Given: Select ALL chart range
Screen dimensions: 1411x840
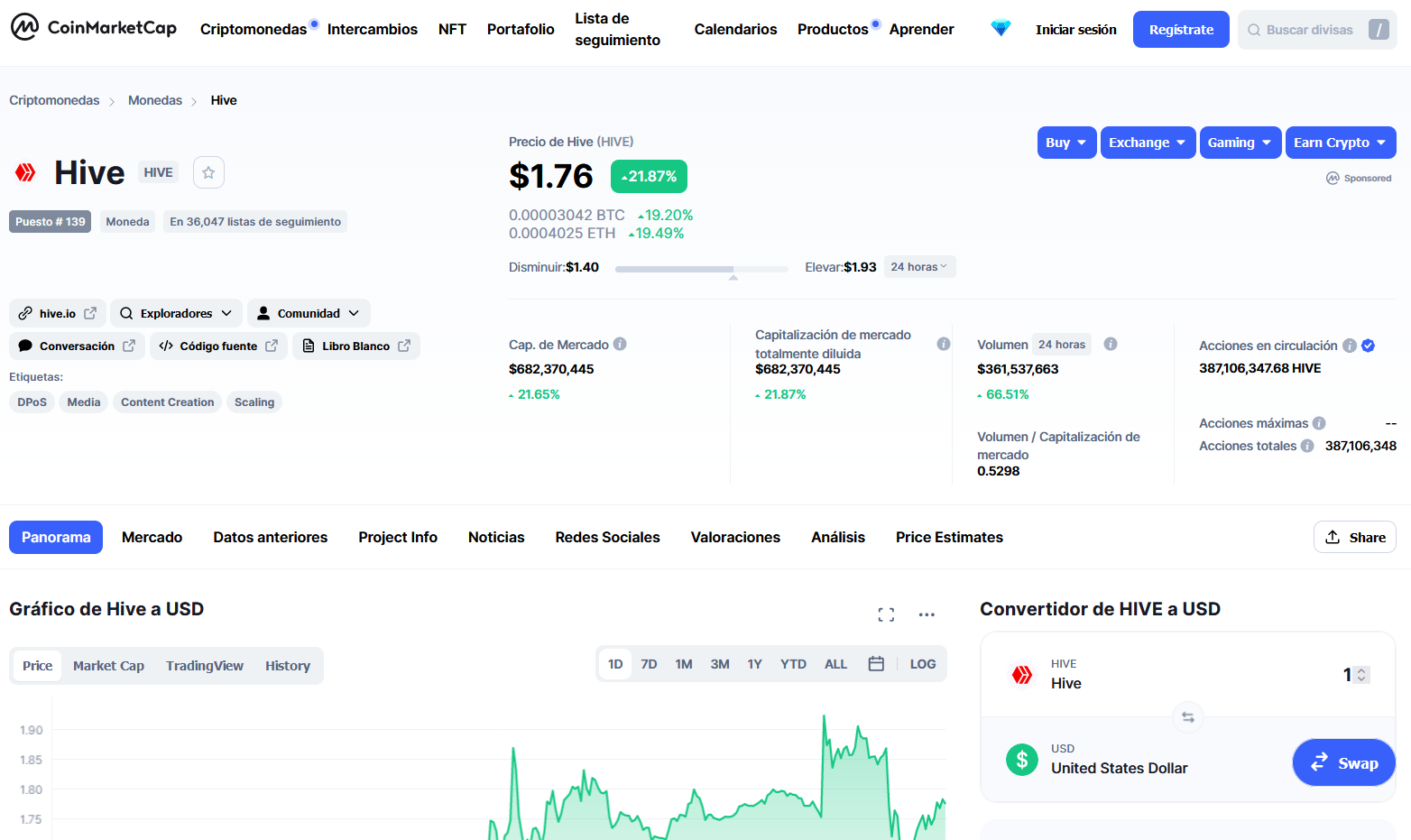Looking at the screenshot, I should tap(835, 664).
